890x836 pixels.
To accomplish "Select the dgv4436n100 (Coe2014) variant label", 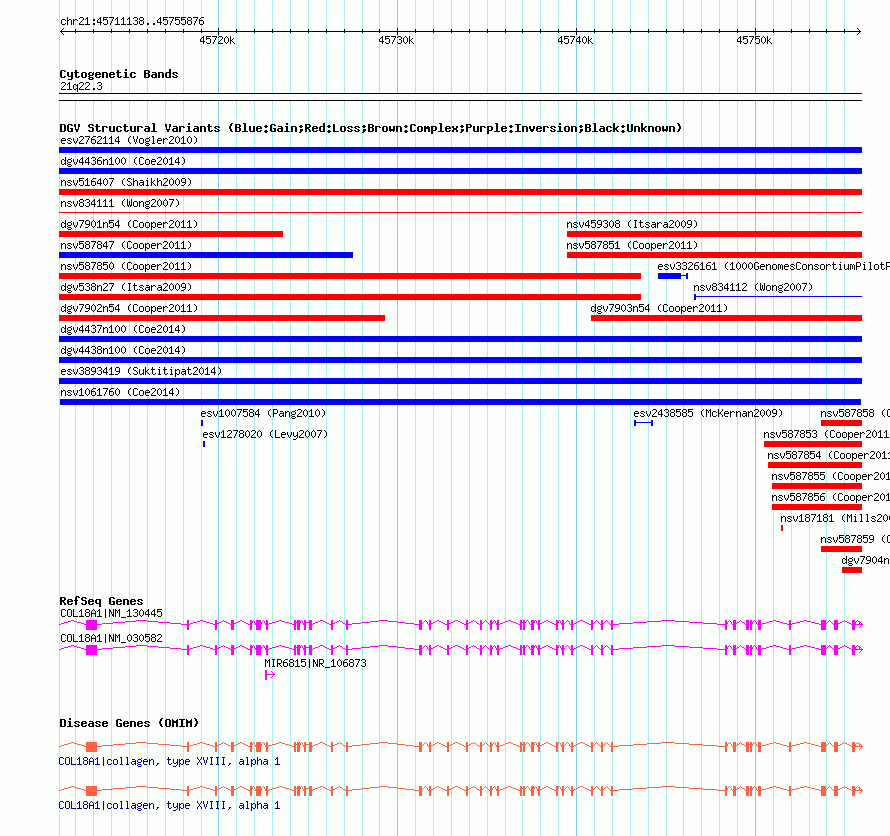I will pos(123,161).
